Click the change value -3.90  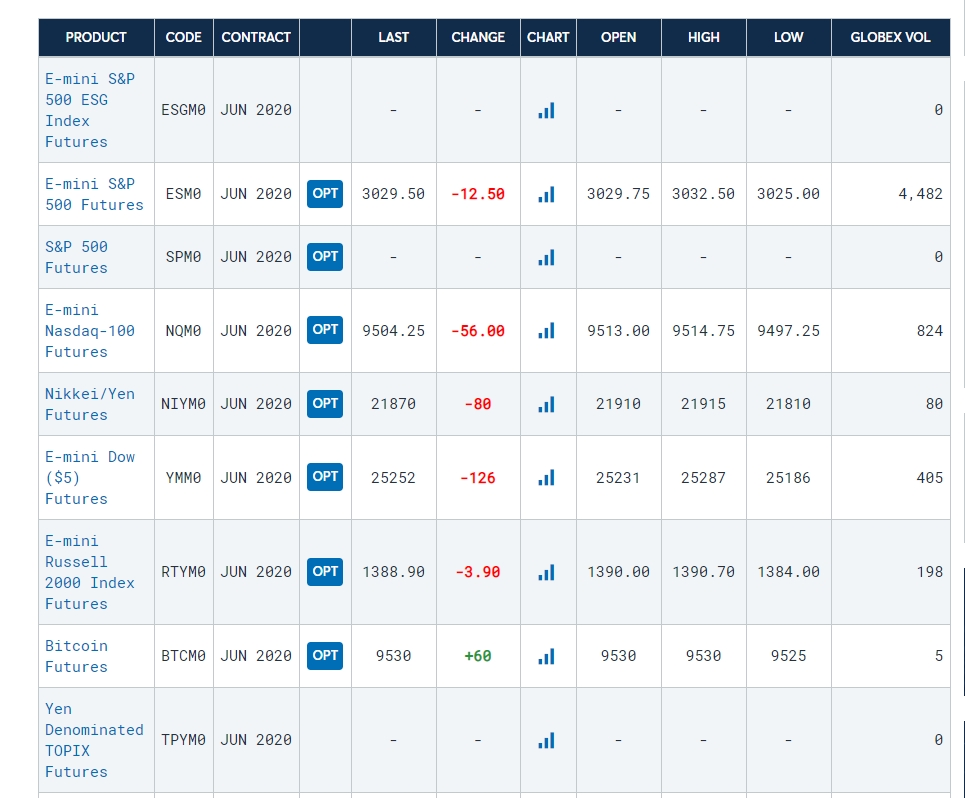(478, 572)
